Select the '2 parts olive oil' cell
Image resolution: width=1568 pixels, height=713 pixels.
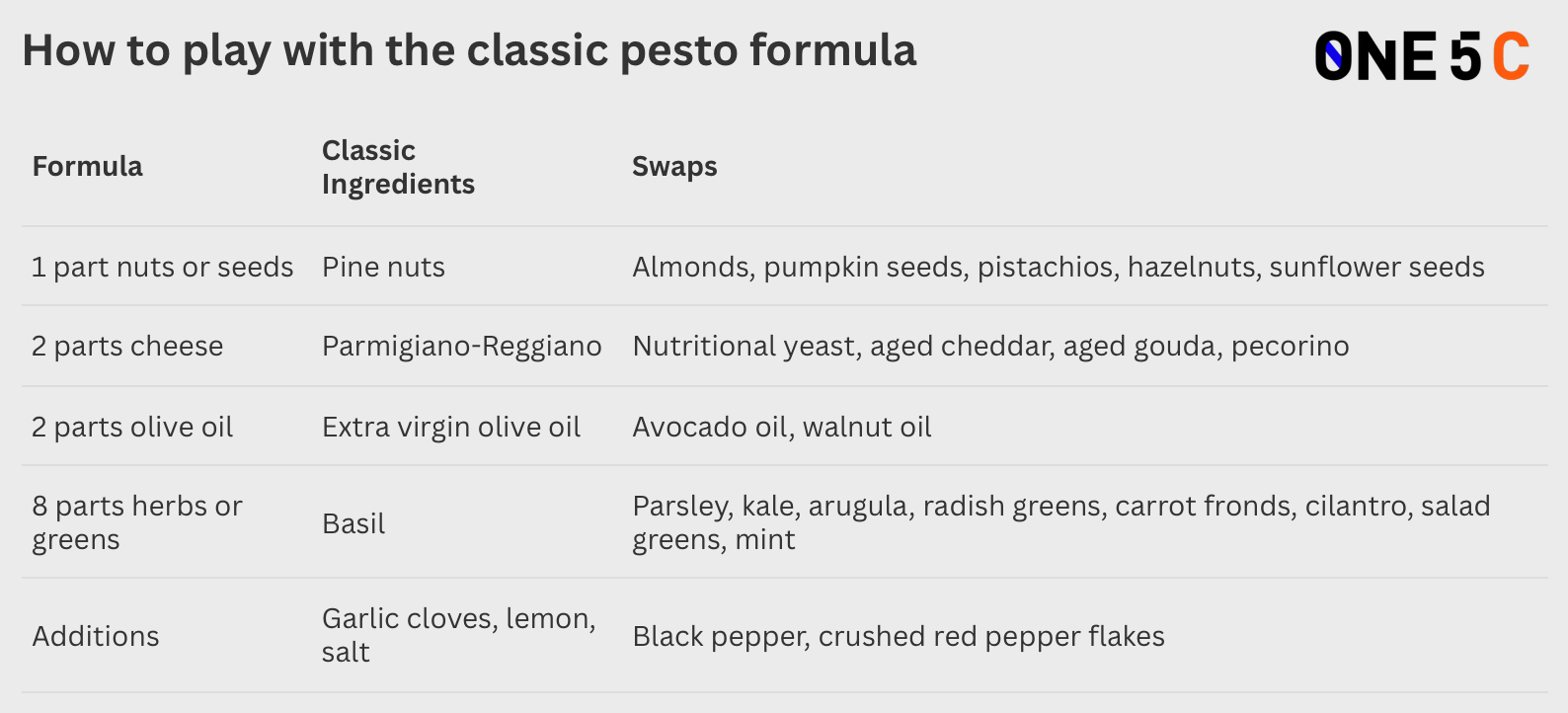(x=132, y=427)
